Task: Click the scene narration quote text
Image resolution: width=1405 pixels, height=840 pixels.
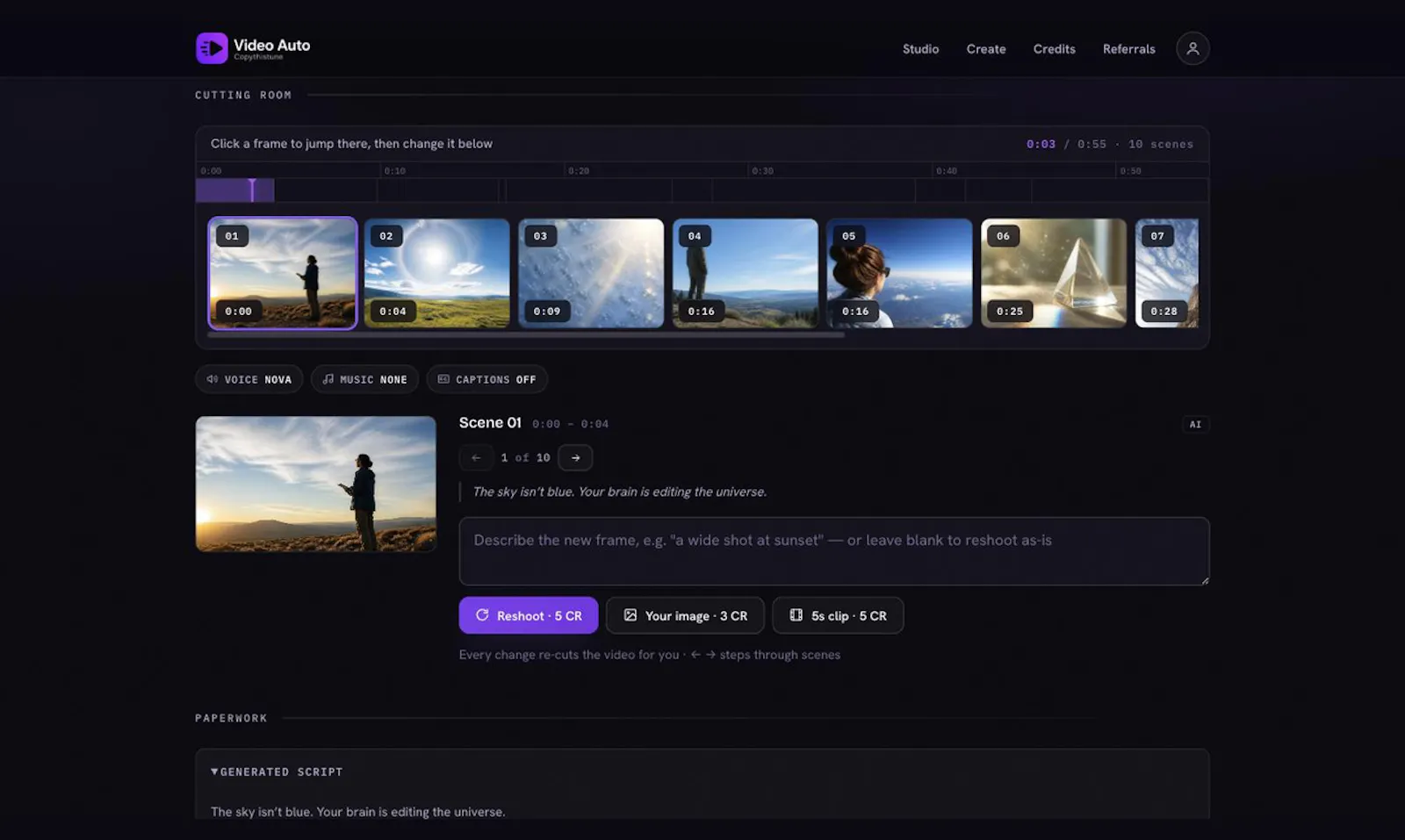Action: 620,492
